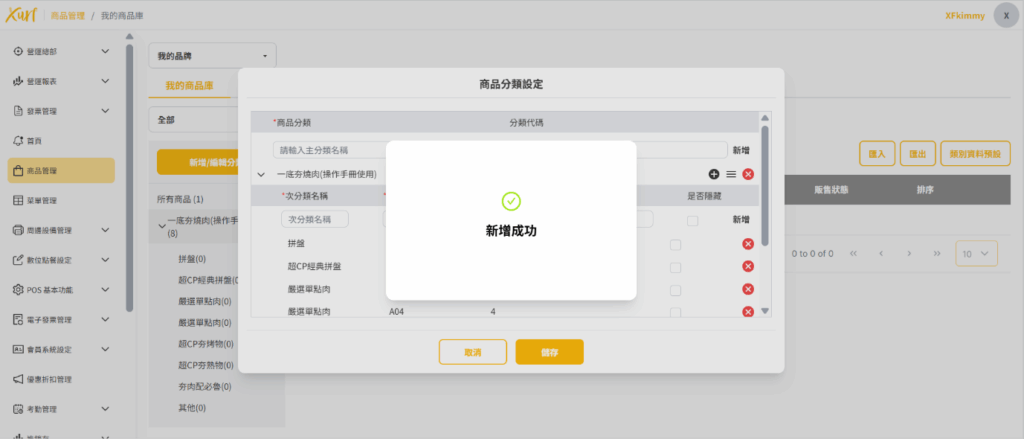This screenshot has height=439, width=1024.
Task: Click the 首頁 home icon in sidebar
Action: (x=18, y=141)
